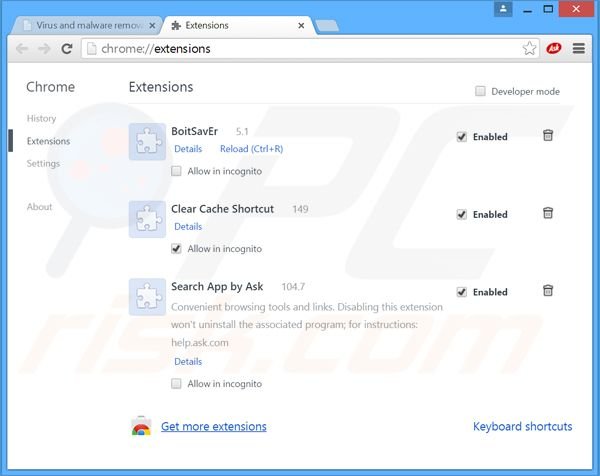Open Keyboard shortcuts link
Screen dimensions: 600x476
pos(523,426)
